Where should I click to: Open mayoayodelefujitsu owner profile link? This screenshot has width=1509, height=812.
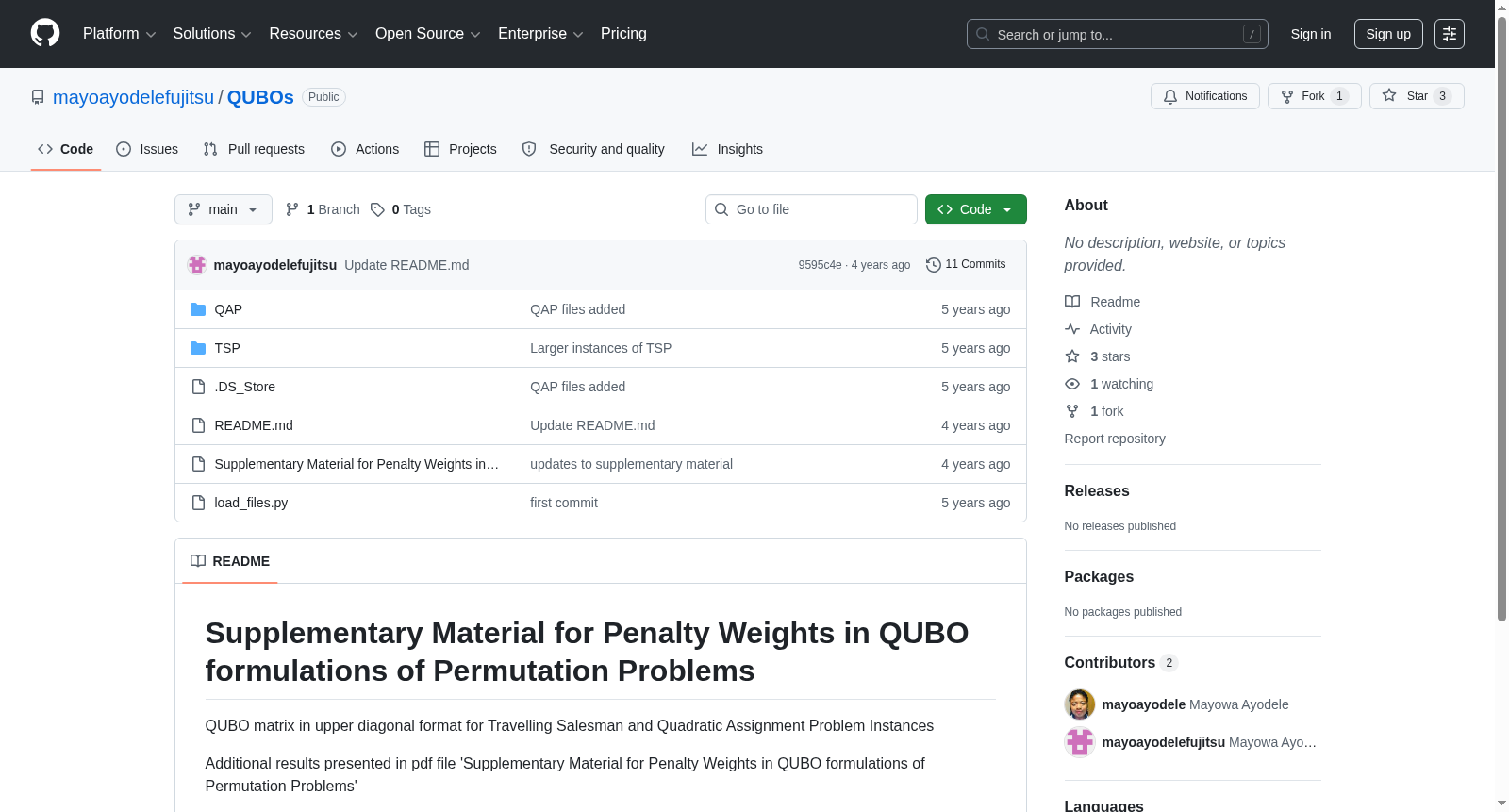point(133,97)
